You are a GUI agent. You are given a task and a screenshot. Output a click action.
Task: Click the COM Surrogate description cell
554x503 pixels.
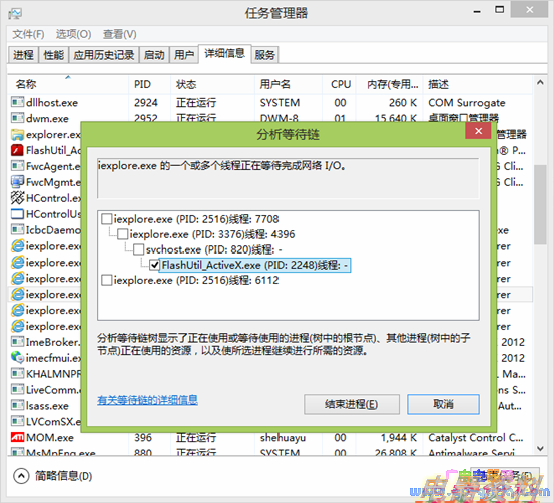pyautogui.click(x=467, y=102)
